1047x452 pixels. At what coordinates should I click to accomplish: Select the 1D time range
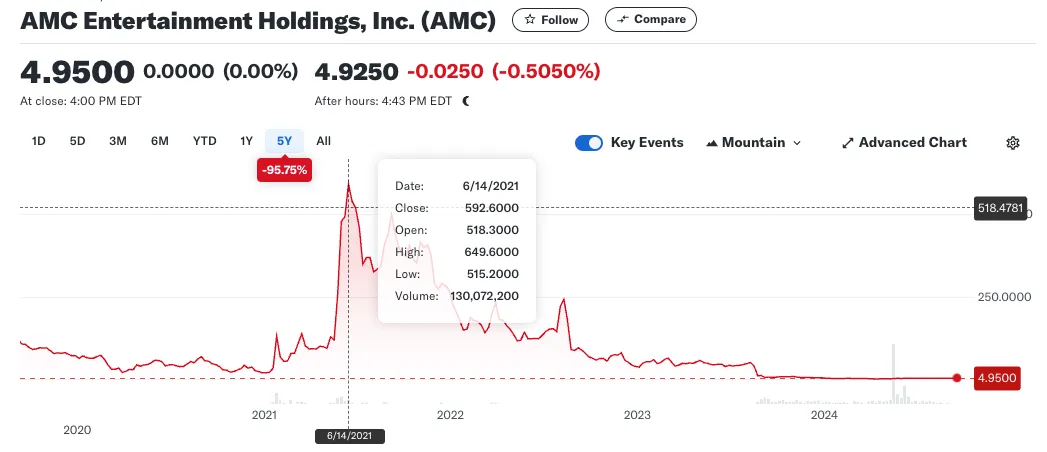[x=39, y=141]
